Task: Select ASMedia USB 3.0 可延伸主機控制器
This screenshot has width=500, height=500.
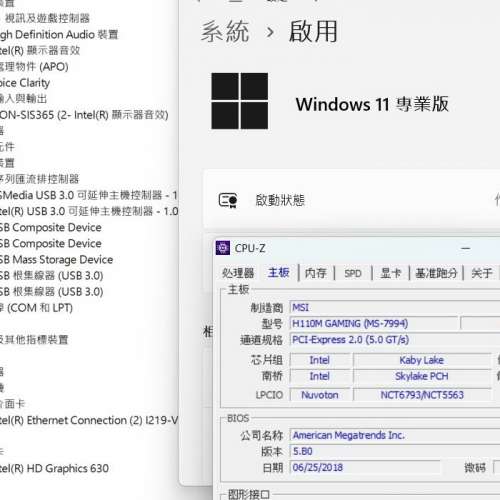Action: click(x=88, y=195)
